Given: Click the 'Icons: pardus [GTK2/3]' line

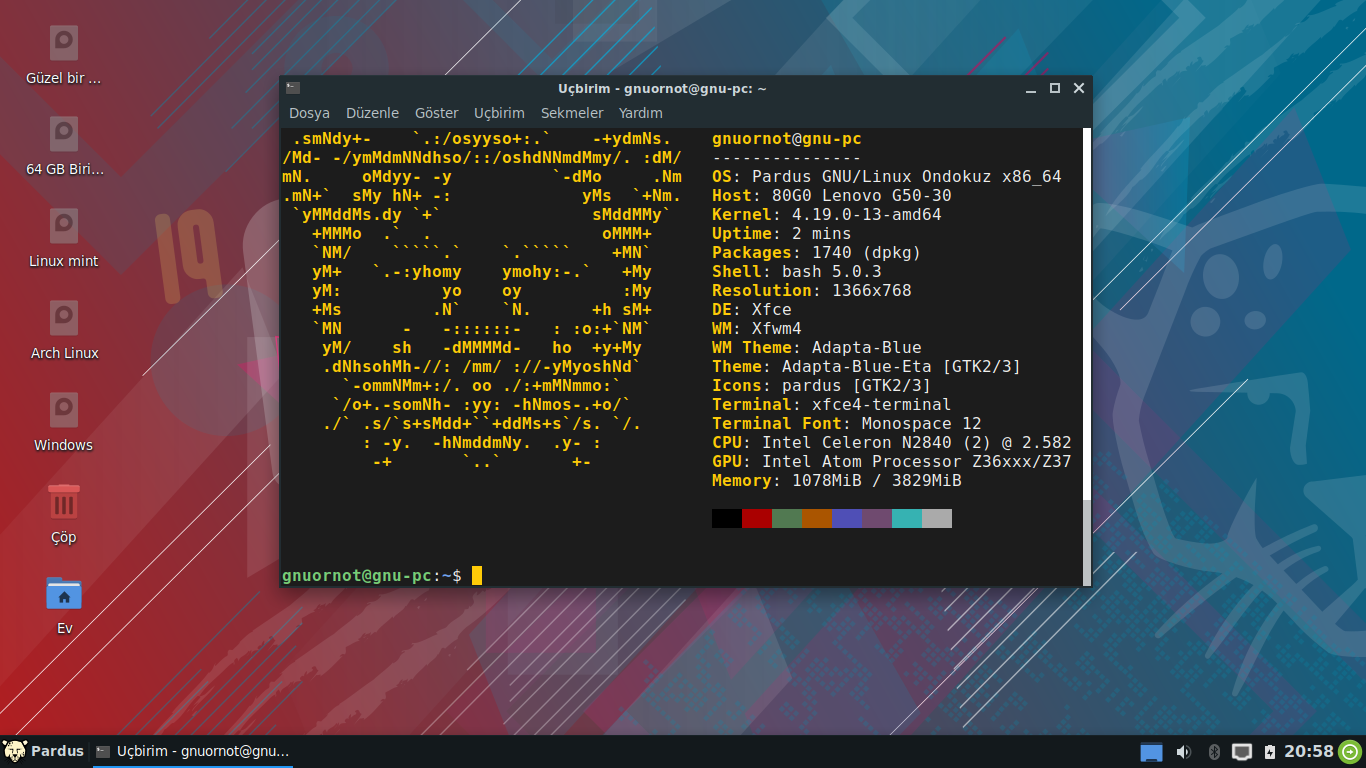Looking at the screenshot, I should coord(822,386).
